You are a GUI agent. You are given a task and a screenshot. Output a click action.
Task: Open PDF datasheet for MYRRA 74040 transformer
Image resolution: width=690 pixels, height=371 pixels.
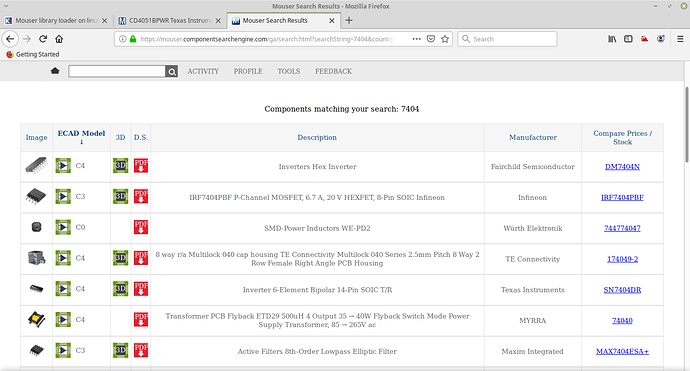tap(141, 320)
